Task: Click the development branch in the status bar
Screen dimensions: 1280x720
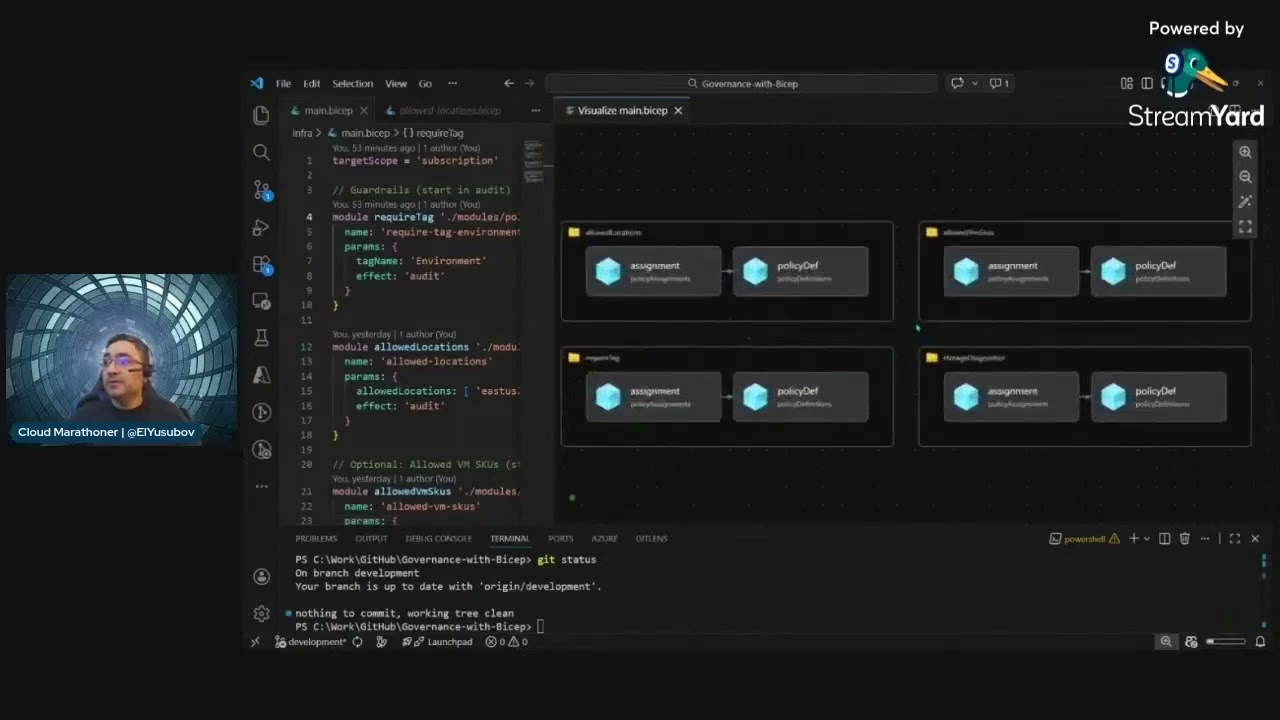Action: [310, 642]
